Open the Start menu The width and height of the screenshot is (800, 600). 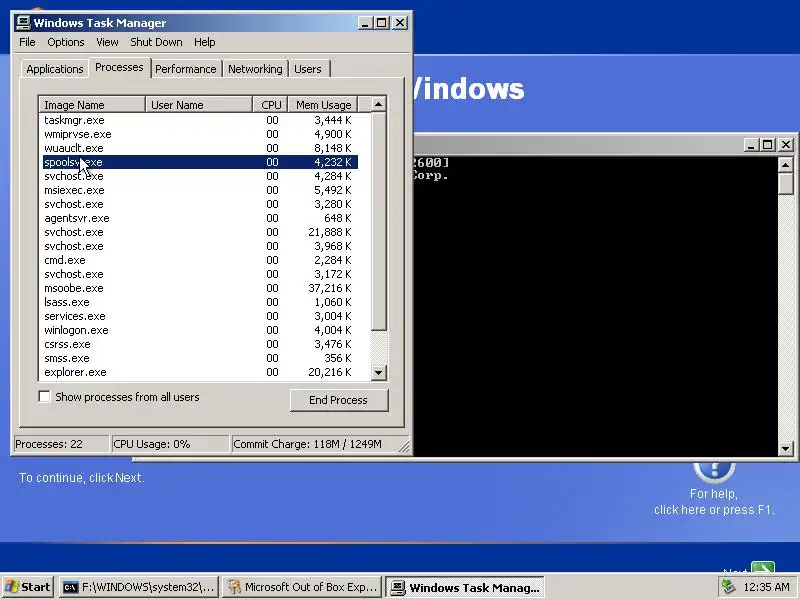pos(29,587)
